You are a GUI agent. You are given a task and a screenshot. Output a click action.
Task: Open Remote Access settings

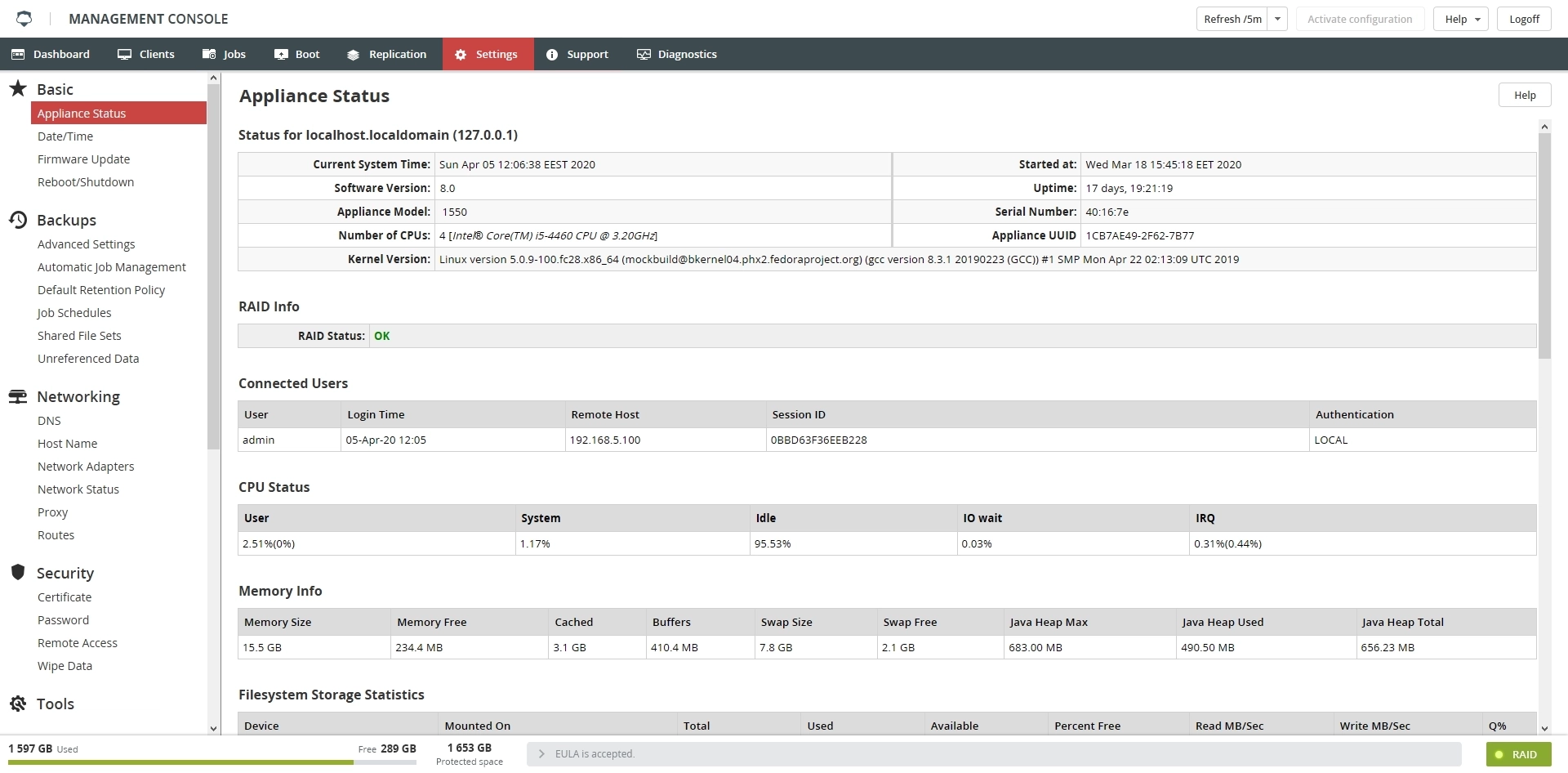click(78, 643)
